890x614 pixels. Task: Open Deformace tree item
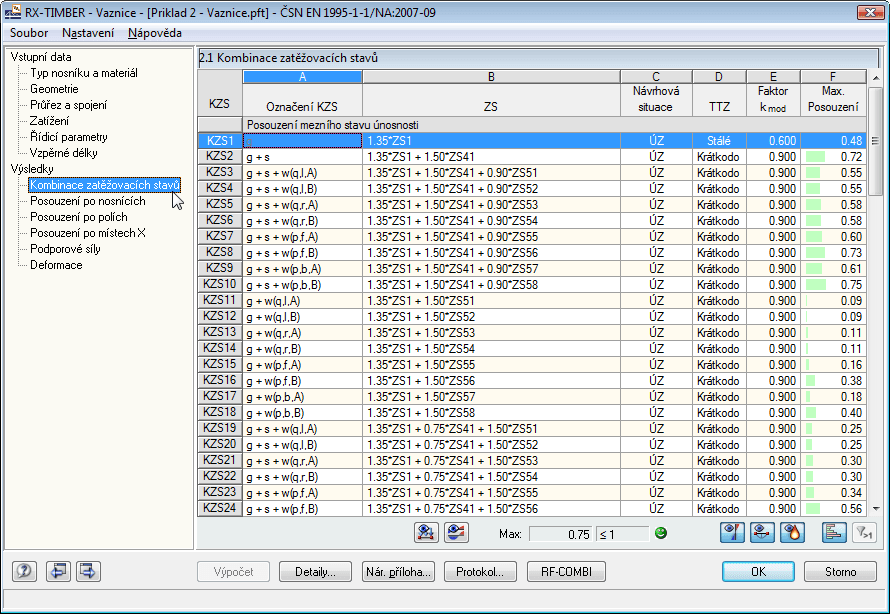click(56, 265)
